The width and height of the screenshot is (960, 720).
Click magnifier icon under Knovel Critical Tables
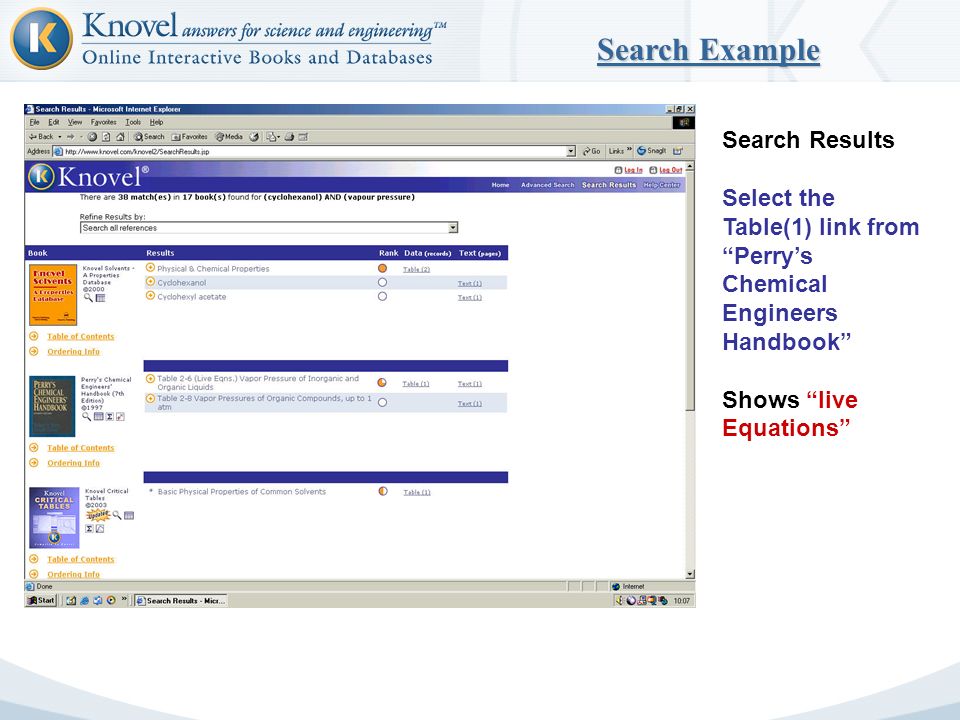coord(117,515)
